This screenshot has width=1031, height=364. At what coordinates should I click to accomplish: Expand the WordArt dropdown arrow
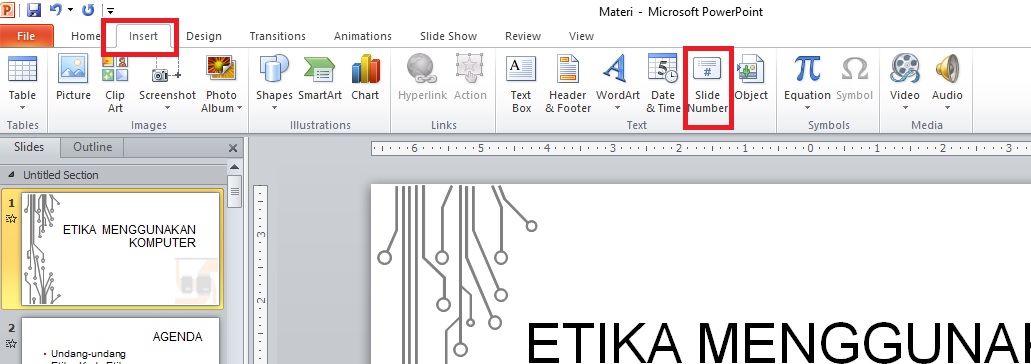point(617,108)
